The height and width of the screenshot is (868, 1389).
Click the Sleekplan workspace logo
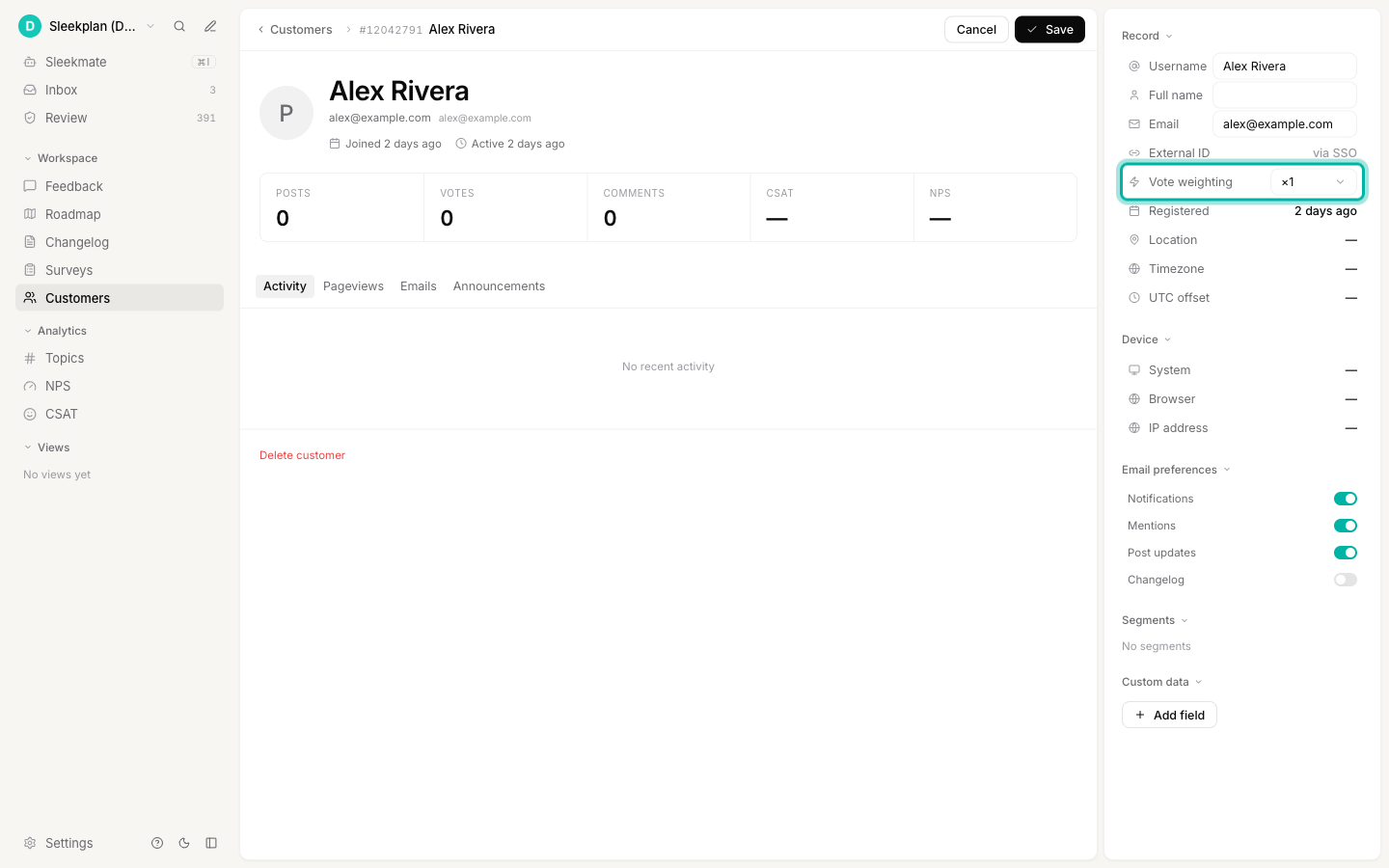[x=30, y=26]
